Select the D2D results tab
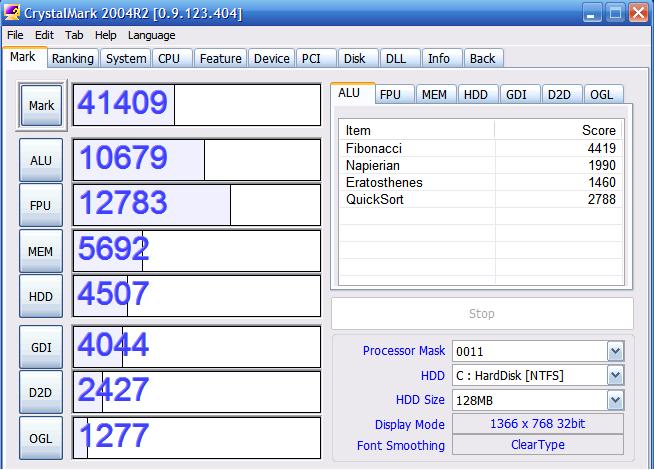655x470 pixels. [x=562, y=94]
